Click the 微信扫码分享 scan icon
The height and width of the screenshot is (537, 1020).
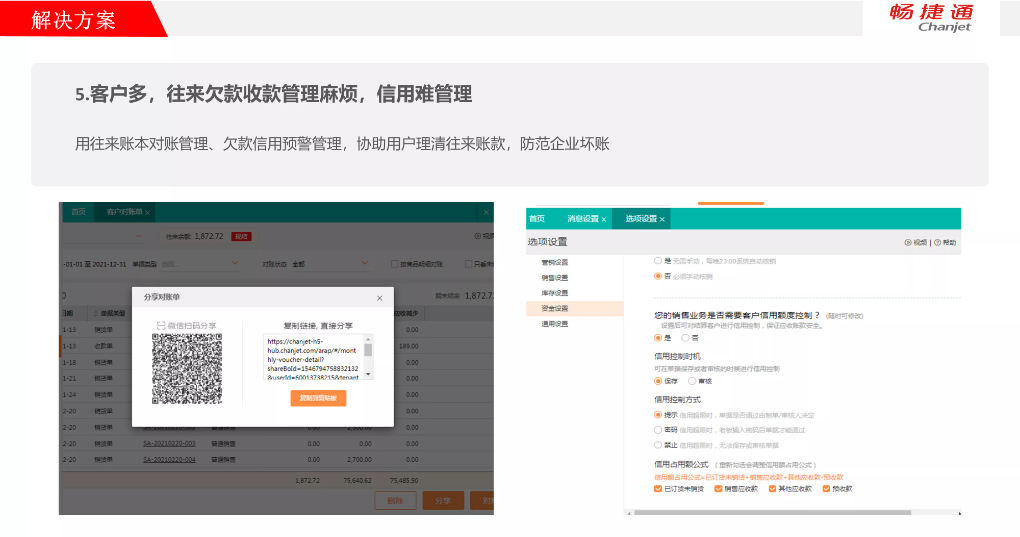pyautogui.click(x=161, y=325)
